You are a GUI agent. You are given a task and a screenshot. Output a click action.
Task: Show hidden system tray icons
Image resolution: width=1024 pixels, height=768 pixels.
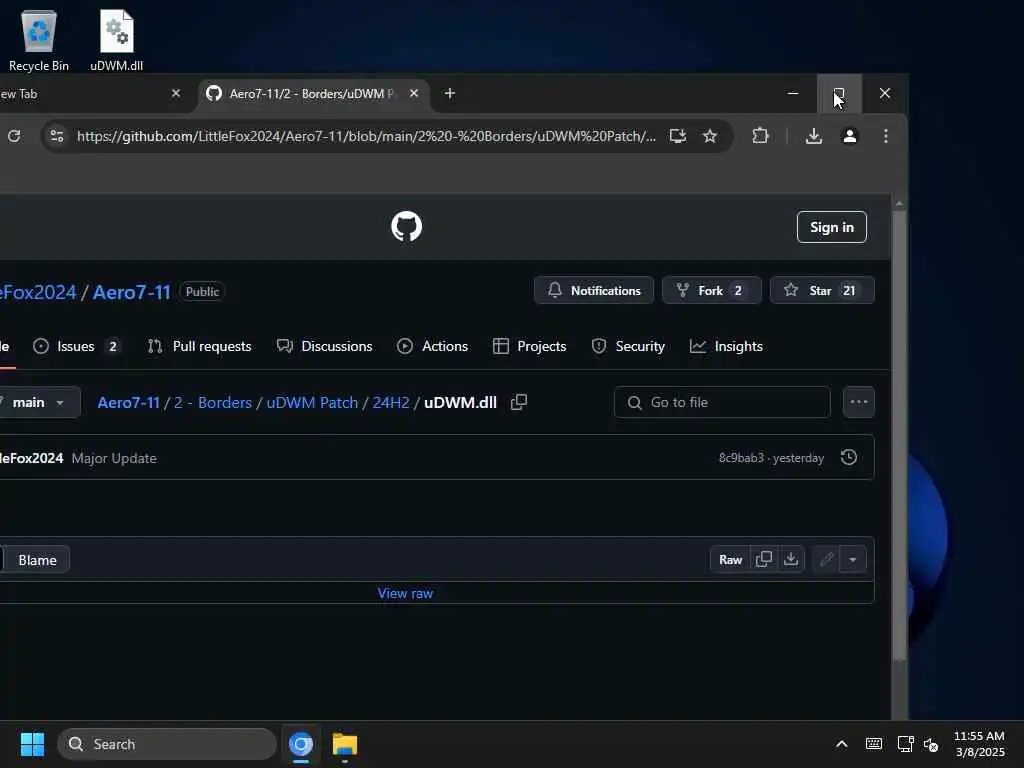(842, 744)
